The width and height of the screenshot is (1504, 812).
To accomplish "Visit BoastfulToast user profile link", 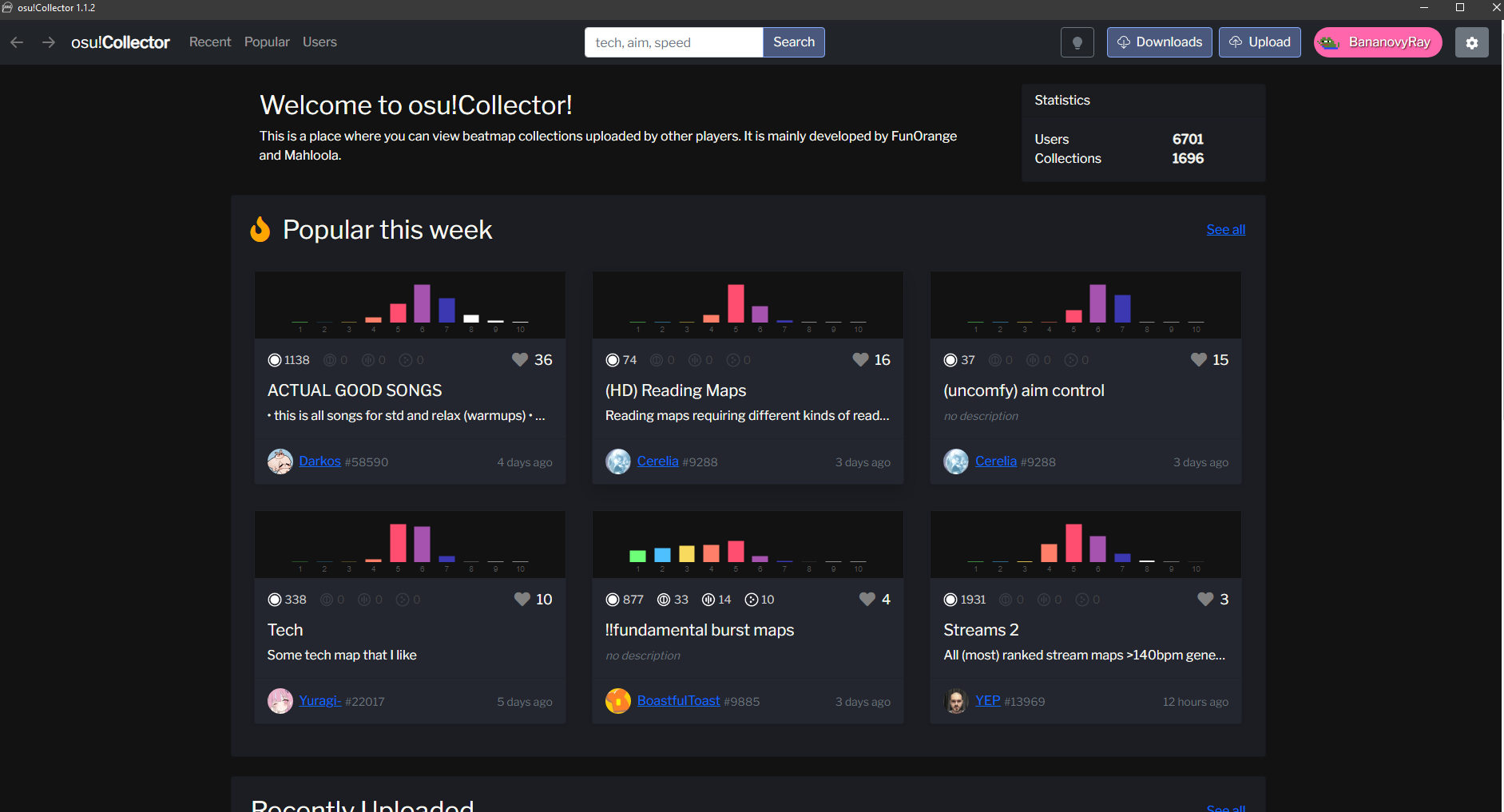I will (678, 701).
